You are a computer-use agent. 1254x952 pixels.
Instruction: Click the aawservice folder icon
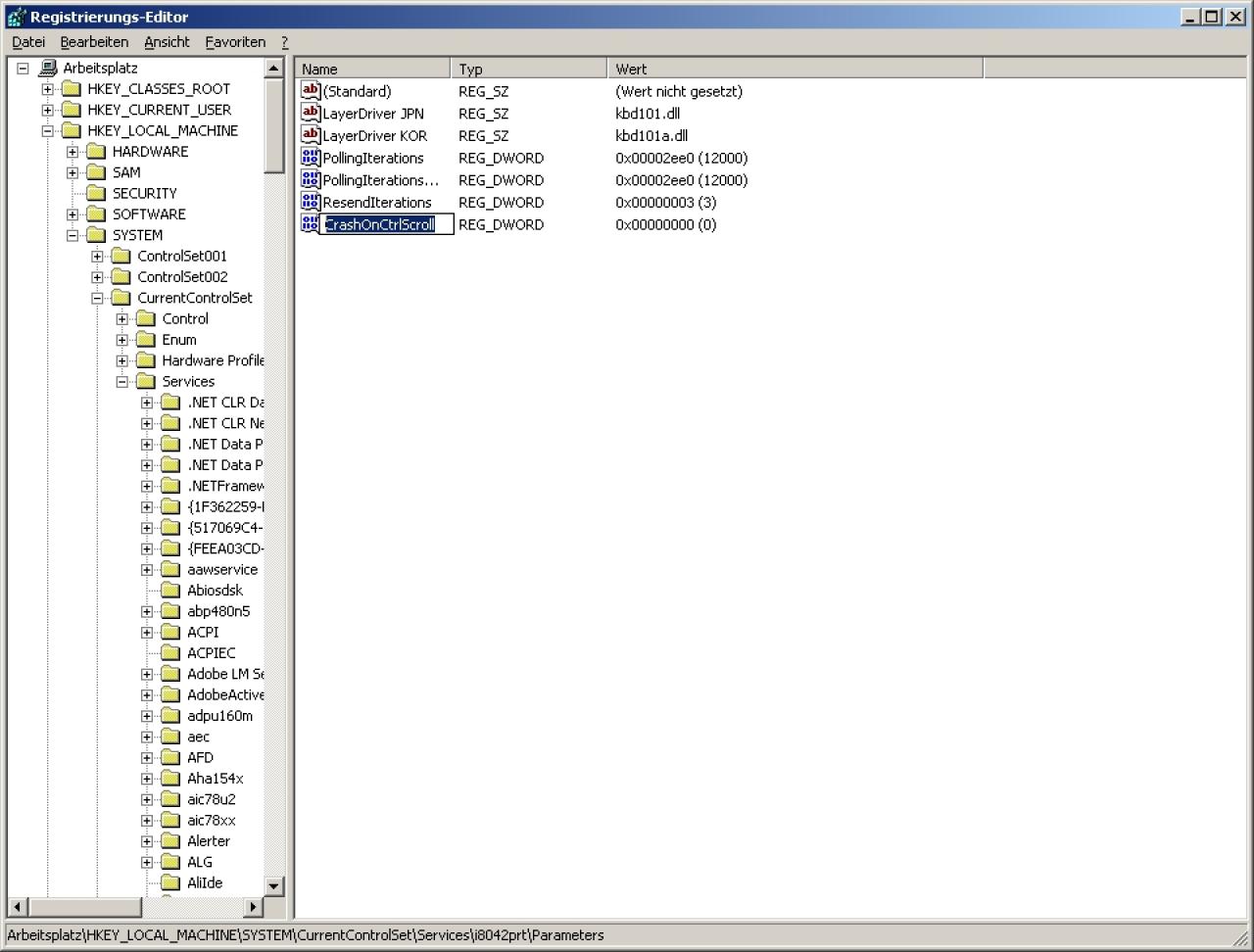(x=171, y=569)
